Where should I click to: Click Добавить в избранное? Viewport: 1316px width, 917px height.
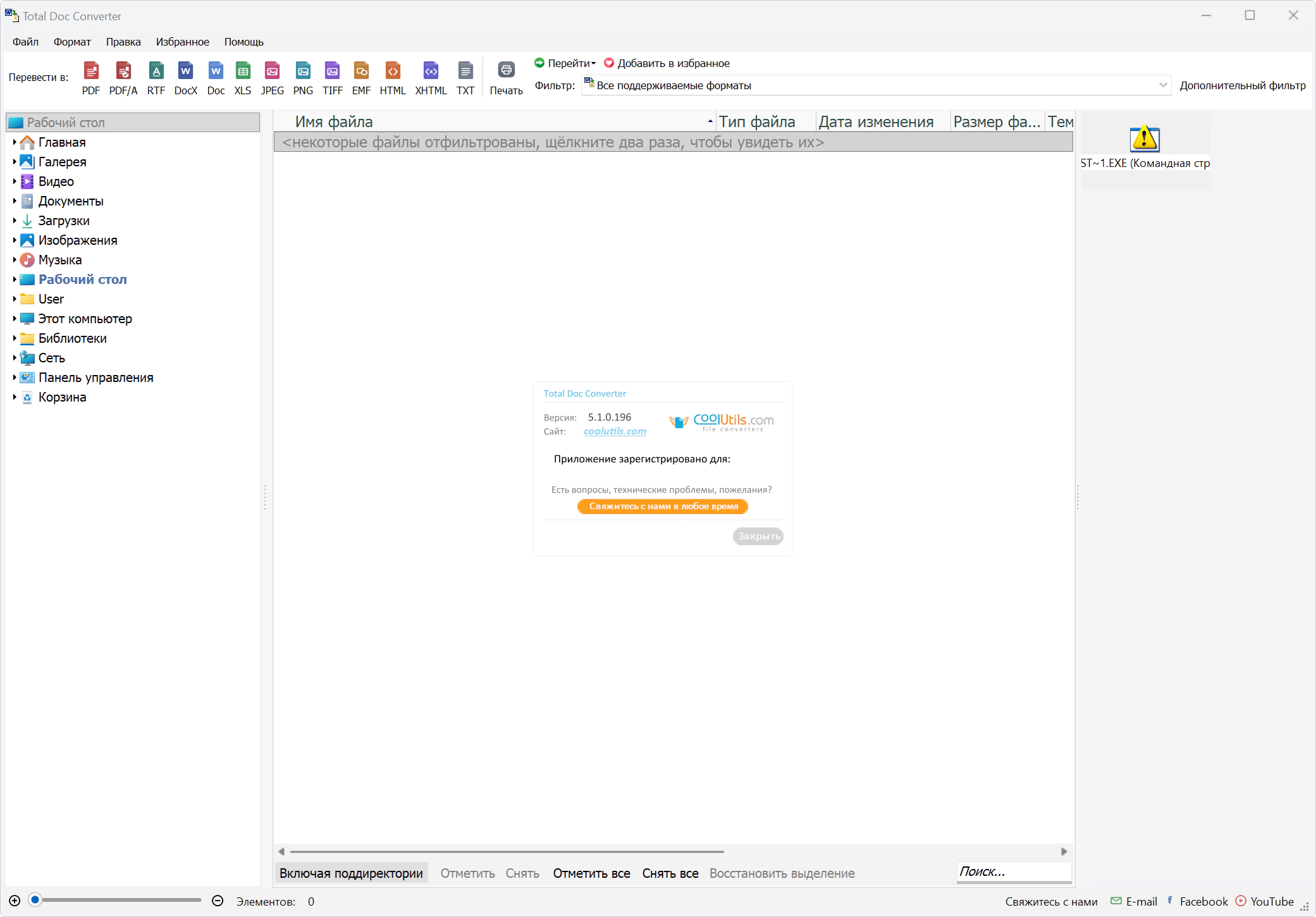point(667,63)
